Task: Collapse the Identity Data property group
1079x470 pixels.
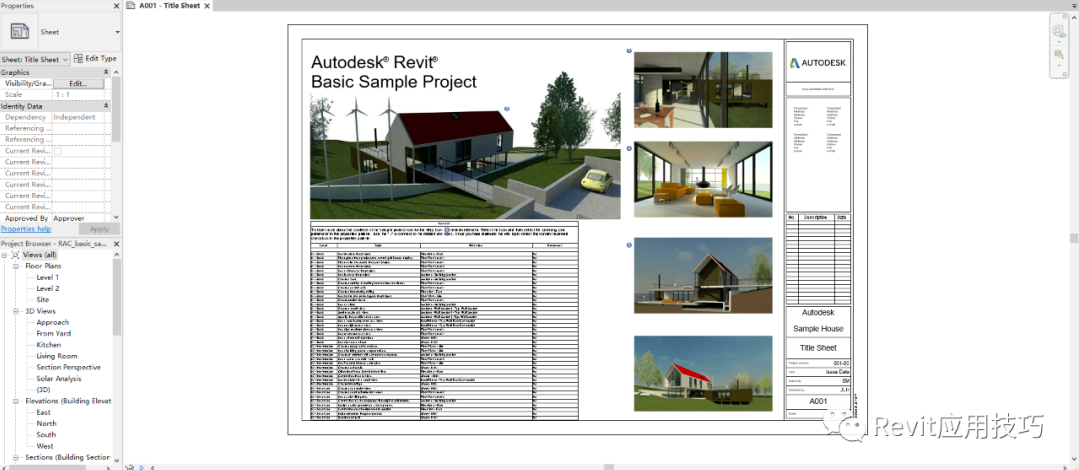Action: coord(106,106)
